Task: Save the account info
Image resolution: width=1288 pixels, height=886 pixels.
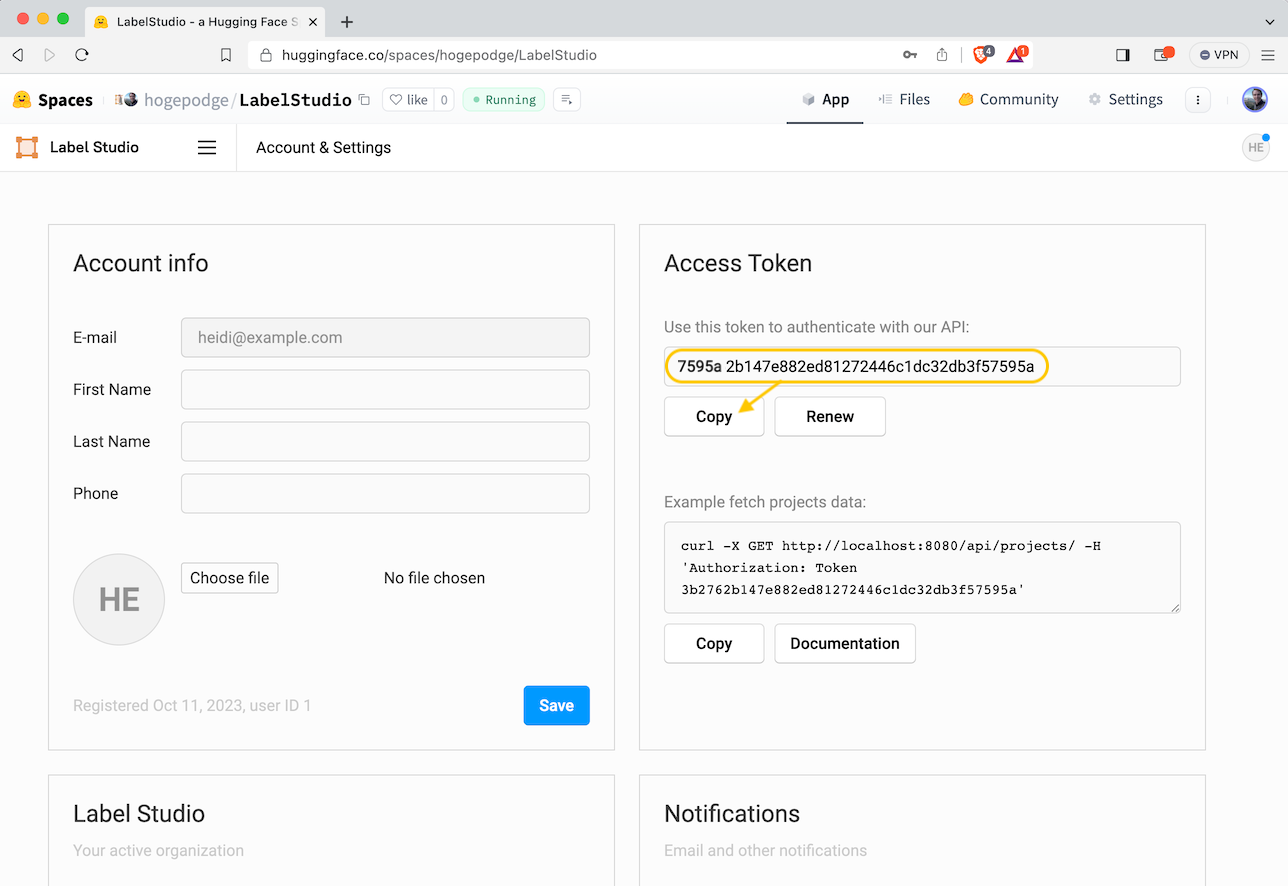Action: click(x=556, y=705)
